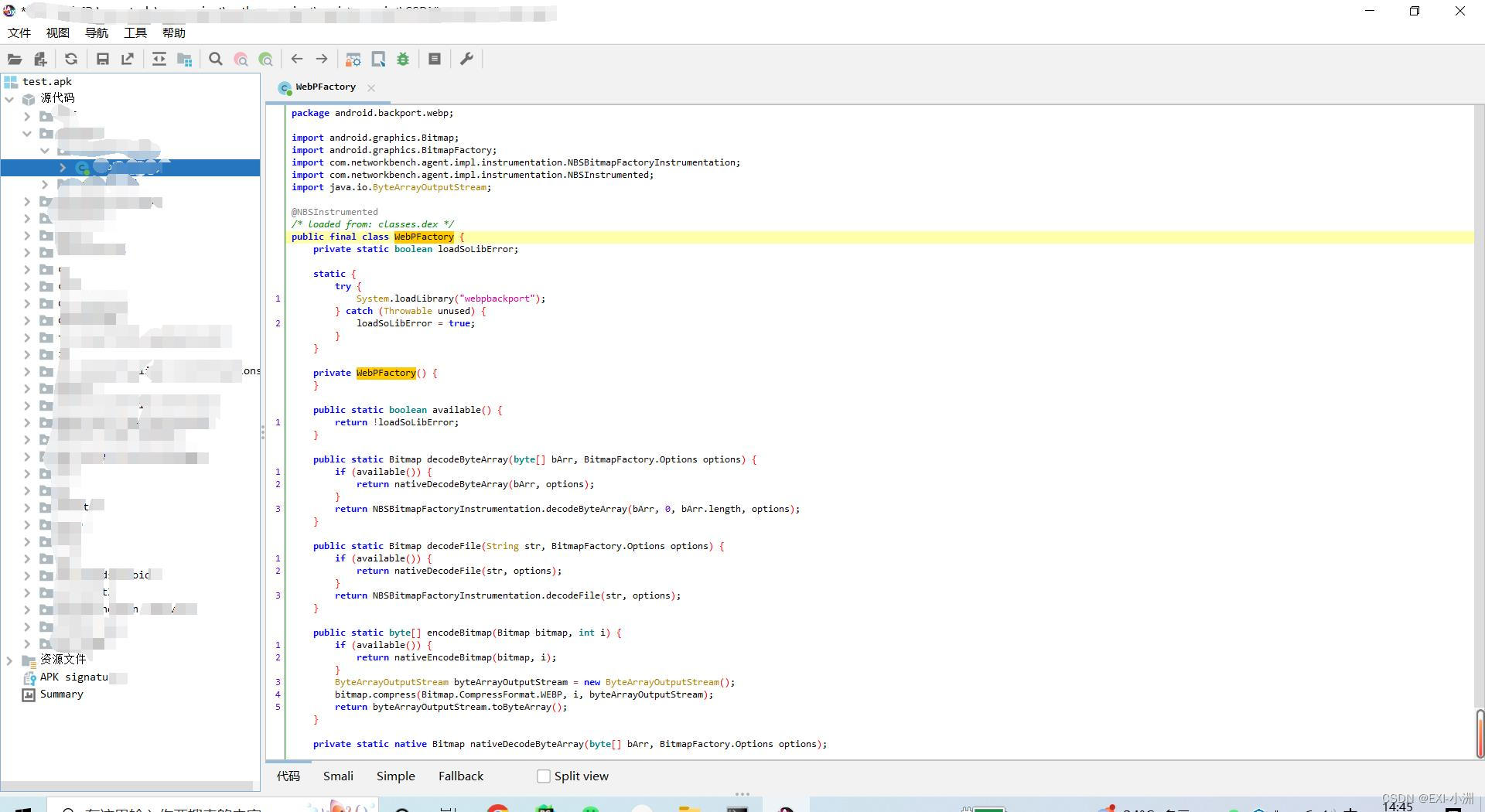Expand the highlighted class node in tree
The image size is (1485, 812).
63,168
